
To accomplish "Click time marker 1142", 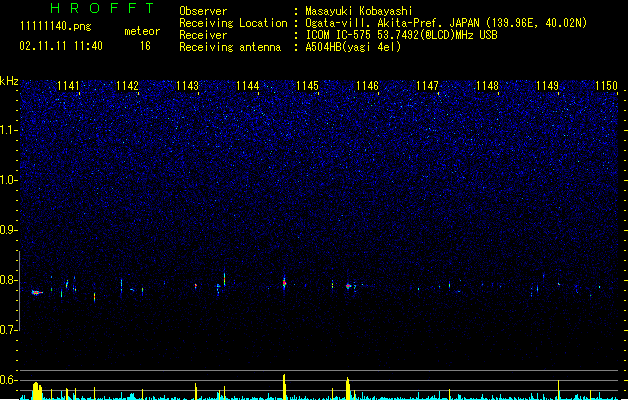I will tap(127, 86).
